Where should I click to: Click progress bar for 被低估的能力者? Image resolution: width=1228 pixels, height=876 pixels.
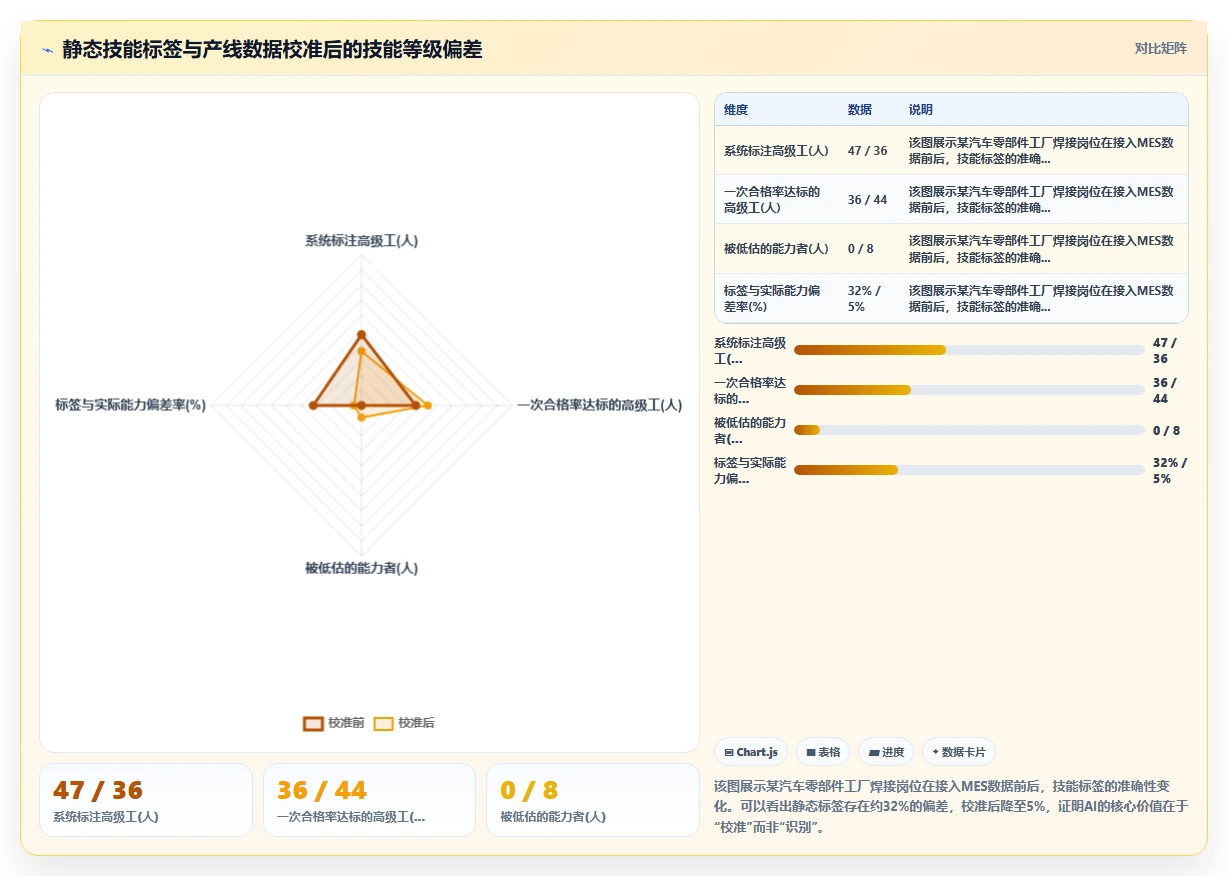click(x=969, y=430)
